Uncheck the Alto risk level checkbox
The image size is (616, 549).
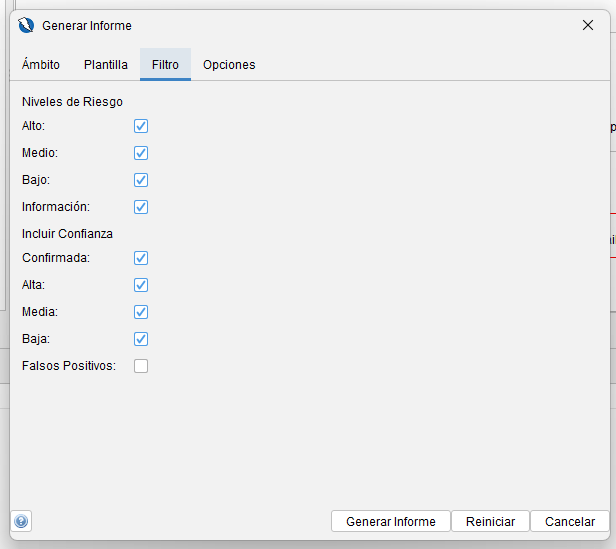coord(141,126)
